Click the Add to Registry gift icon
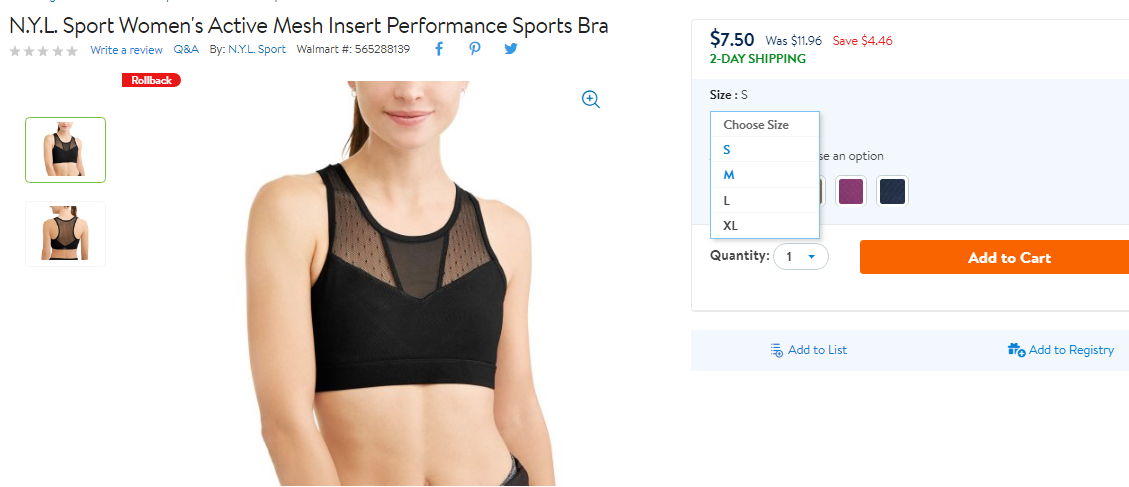 pyautogui.click(x=1016, y=350)
